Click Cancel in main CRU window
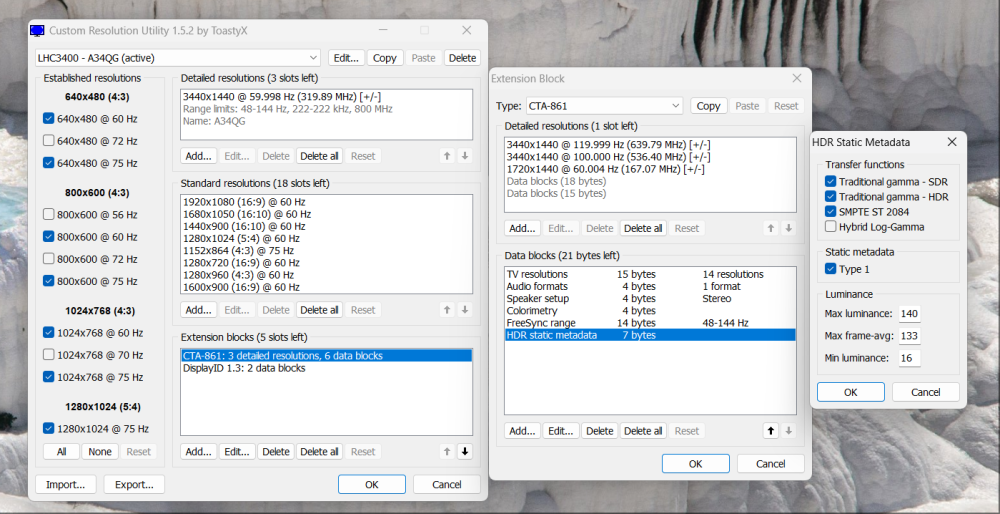1000x514 pixels. [446, 485]
